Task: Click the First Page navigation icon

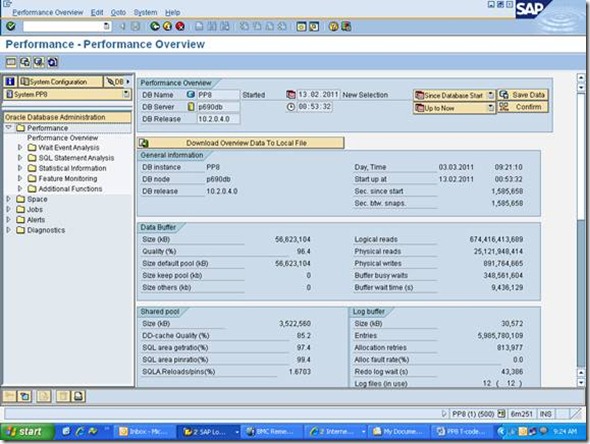Action: (245, 26)
